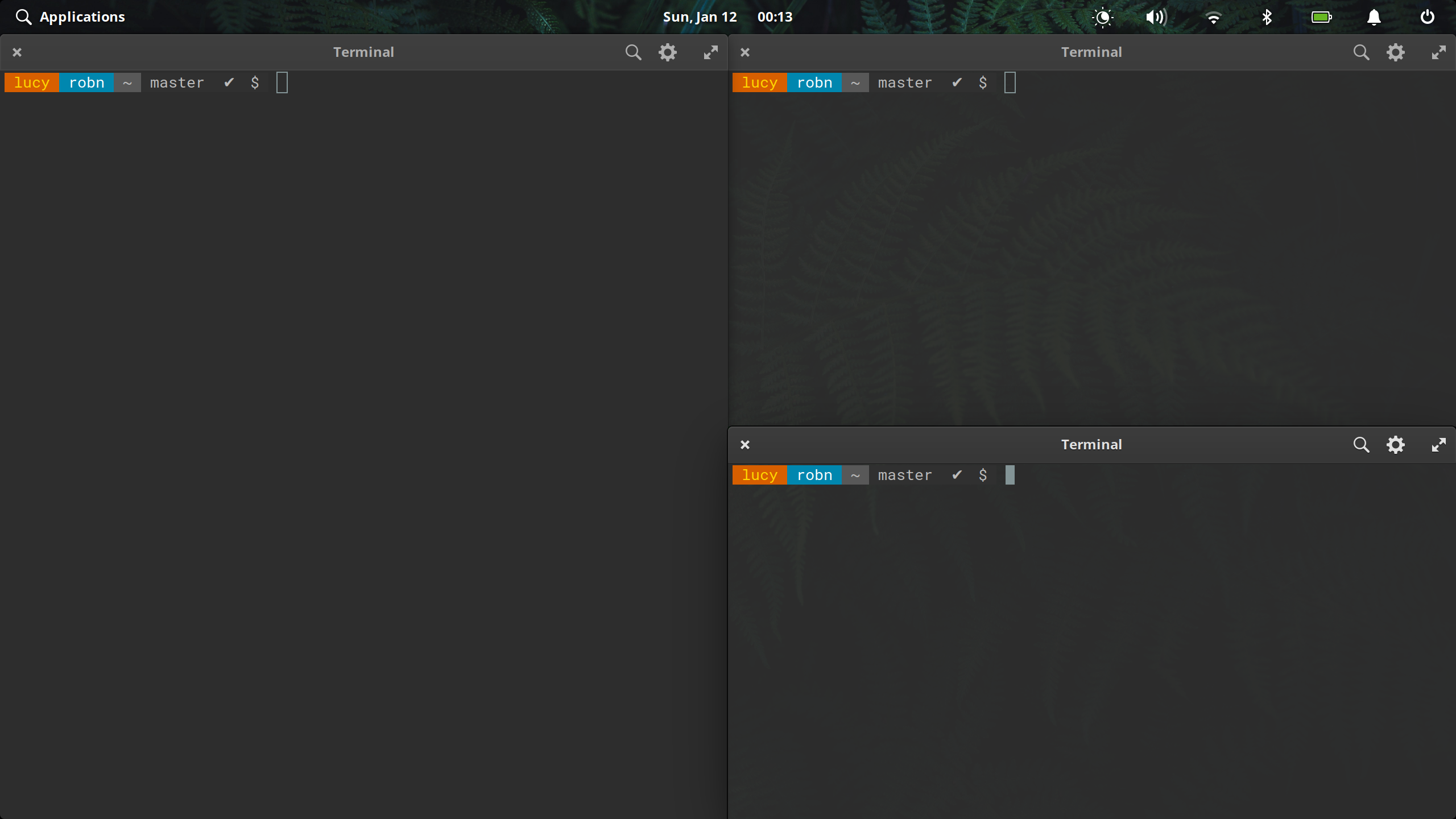Viewport: 1456px width, 819px height.
Task: Open the Bluetooth indicator
Action: click(1267, 17)
